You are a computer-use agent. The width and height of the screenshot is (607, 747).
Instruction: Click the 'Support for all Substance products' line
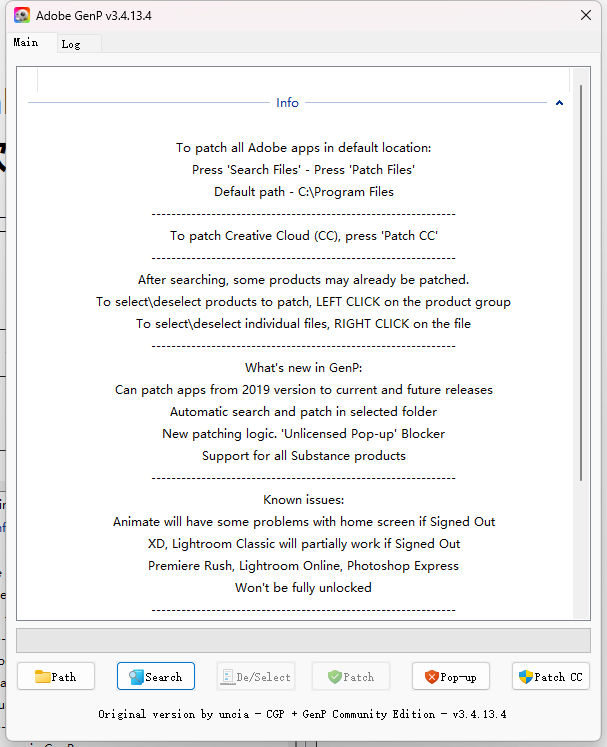[303, 456]
